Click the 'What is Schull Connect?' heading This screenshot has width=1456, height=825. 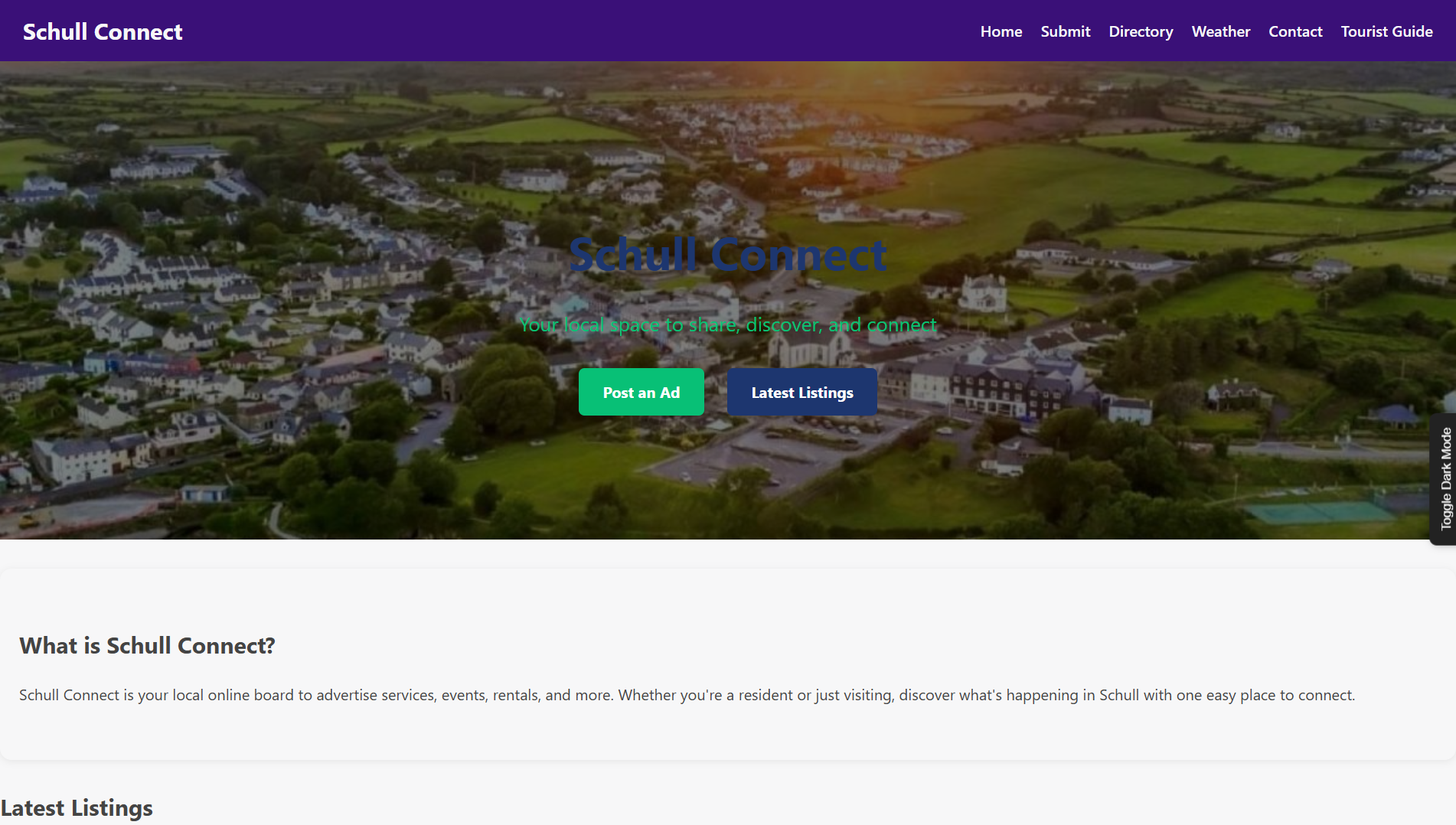pos(147,646)
